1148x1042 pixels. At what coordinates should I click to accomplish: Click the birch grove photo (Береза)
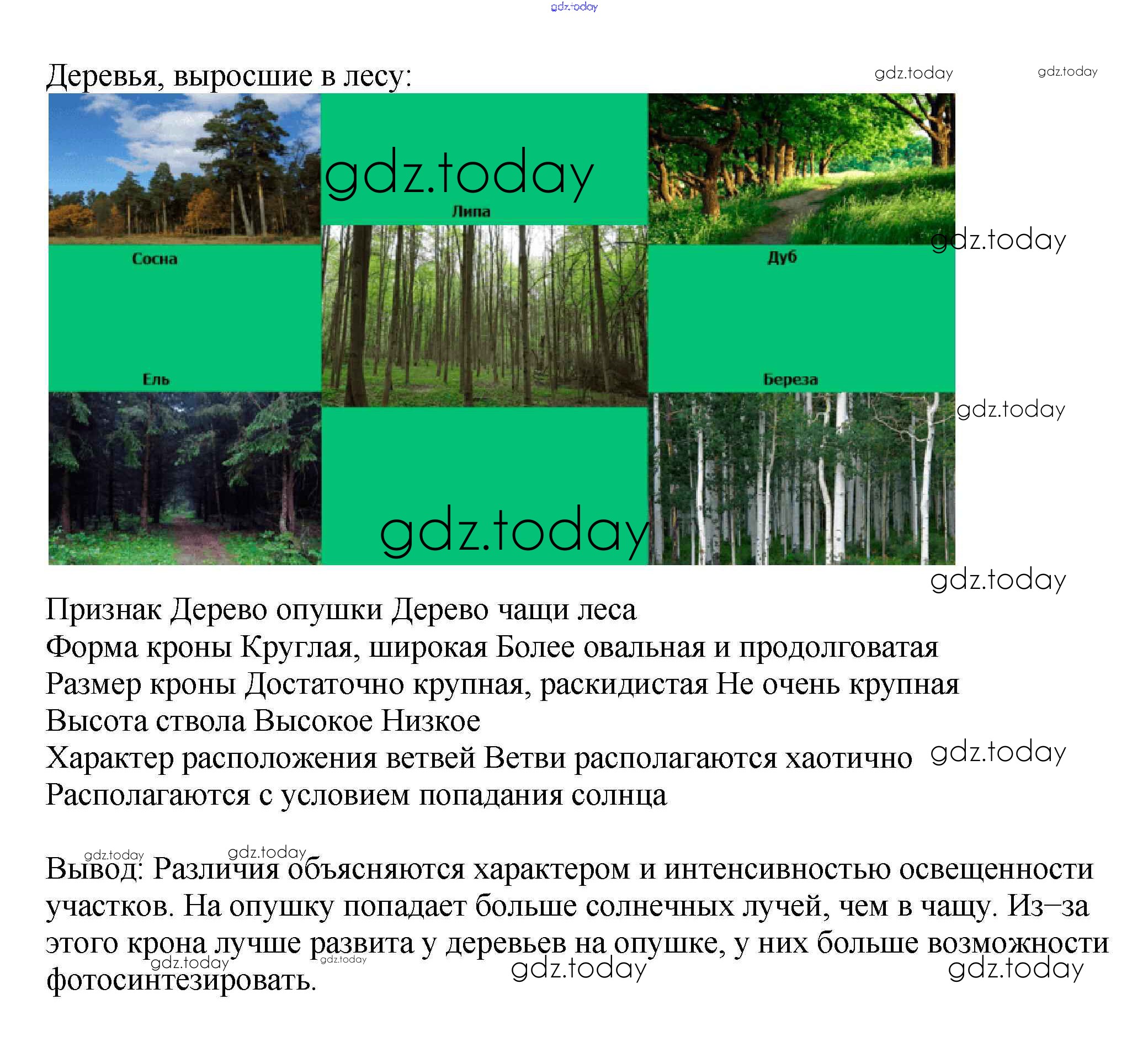tap(801, 478)
